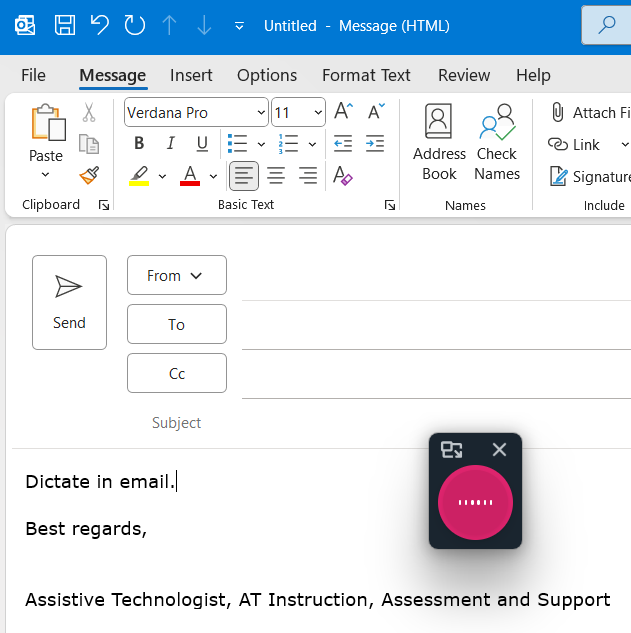The width and height of the screenshot is (631, 633).
Task: Click the Clear All Formatting icon
Action: tap(343, 177)
